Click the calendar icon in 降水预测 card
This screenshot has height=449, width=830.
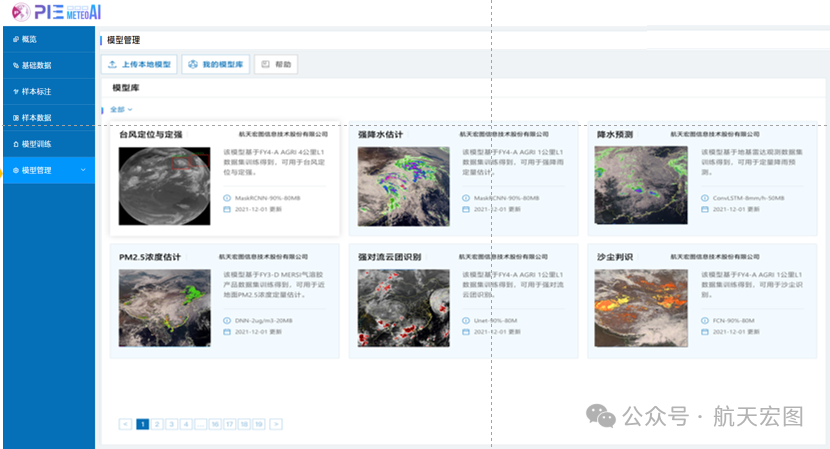pyautogui.click(x=705, y=210)
